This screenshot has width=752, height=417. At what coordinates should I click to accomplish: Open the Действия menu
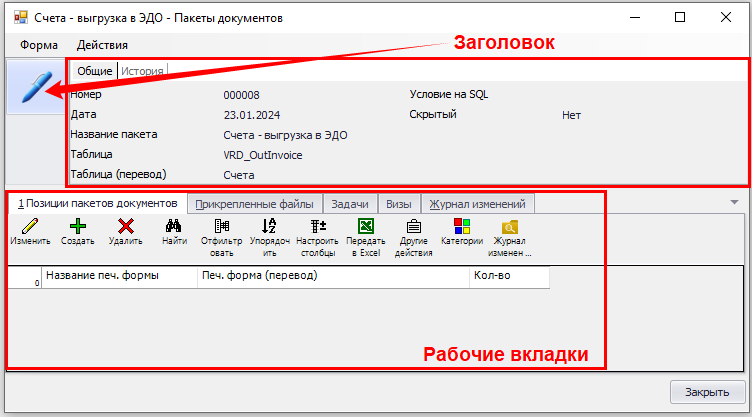click(x=102, y=45)
